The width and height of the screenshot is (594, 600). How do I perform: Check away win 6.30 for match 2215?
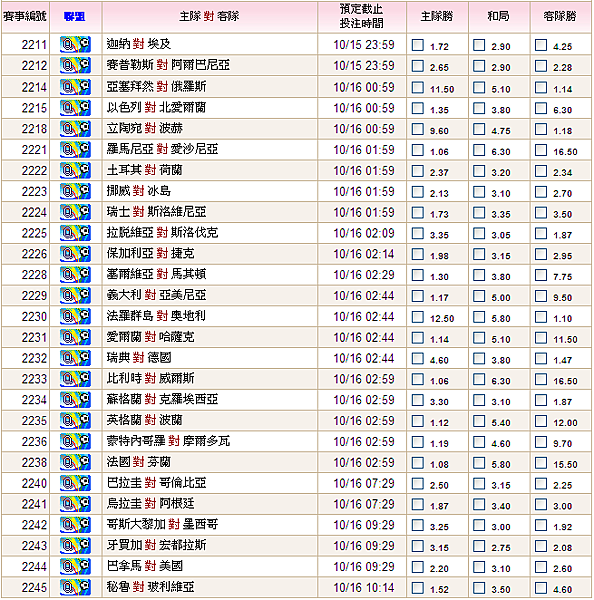(x=541, y=108)
